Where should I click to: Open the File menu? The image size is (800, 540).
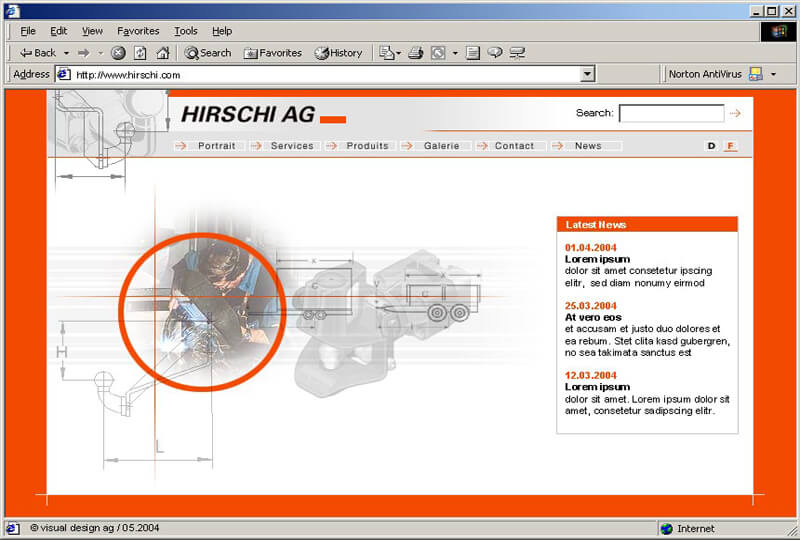coord(28,31)
